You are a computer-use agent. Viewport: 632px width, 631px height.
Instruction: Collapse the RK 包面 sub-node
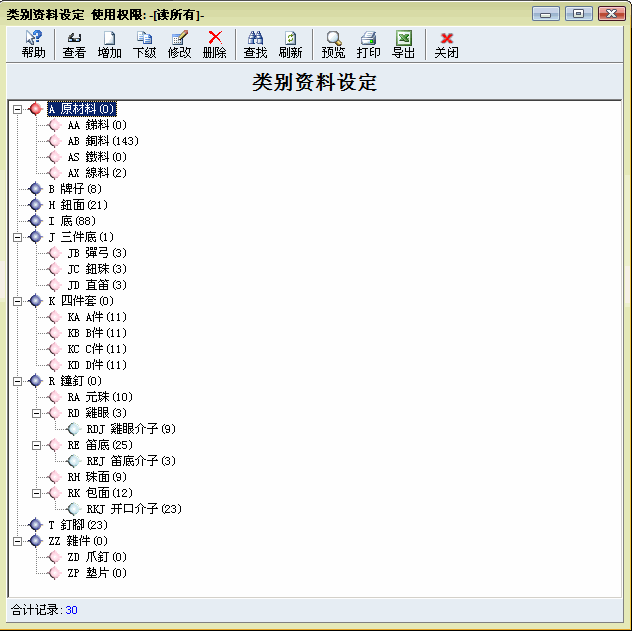tap(36, 493)
